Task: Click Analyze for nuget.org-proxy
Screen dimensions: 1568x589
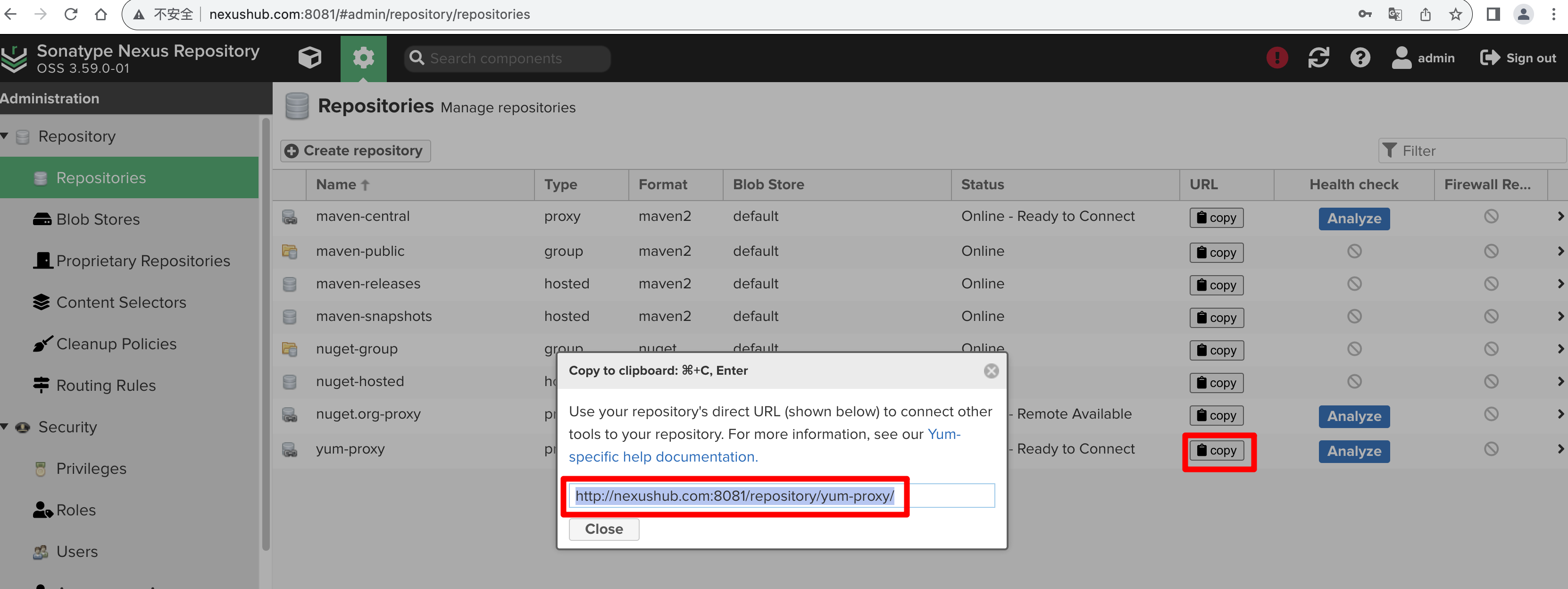Action: (1354, 417)
